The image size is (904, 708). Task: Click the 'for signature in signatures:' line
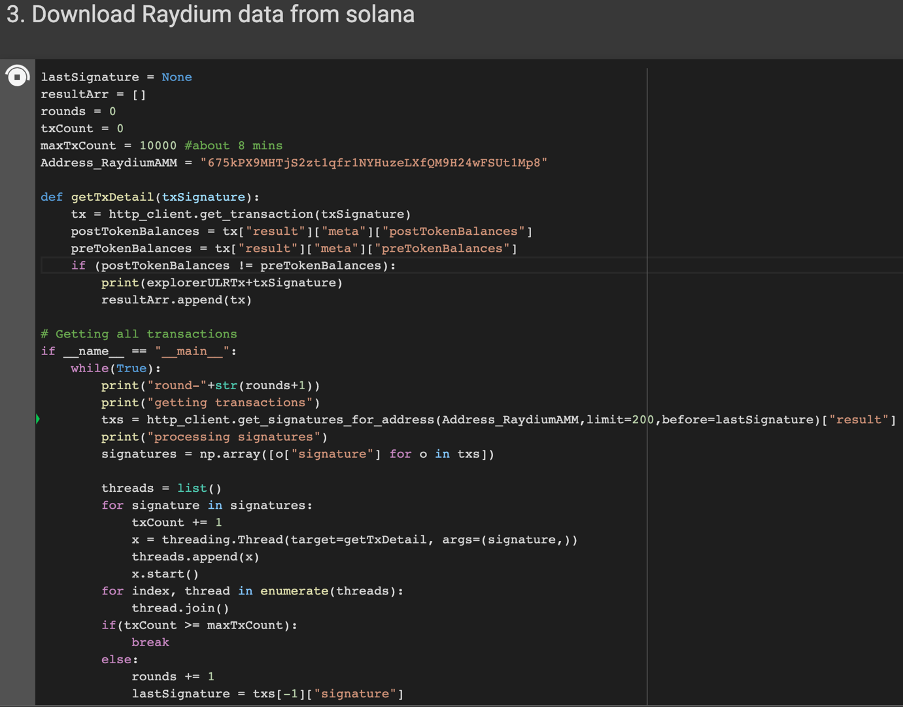(207, 506)
